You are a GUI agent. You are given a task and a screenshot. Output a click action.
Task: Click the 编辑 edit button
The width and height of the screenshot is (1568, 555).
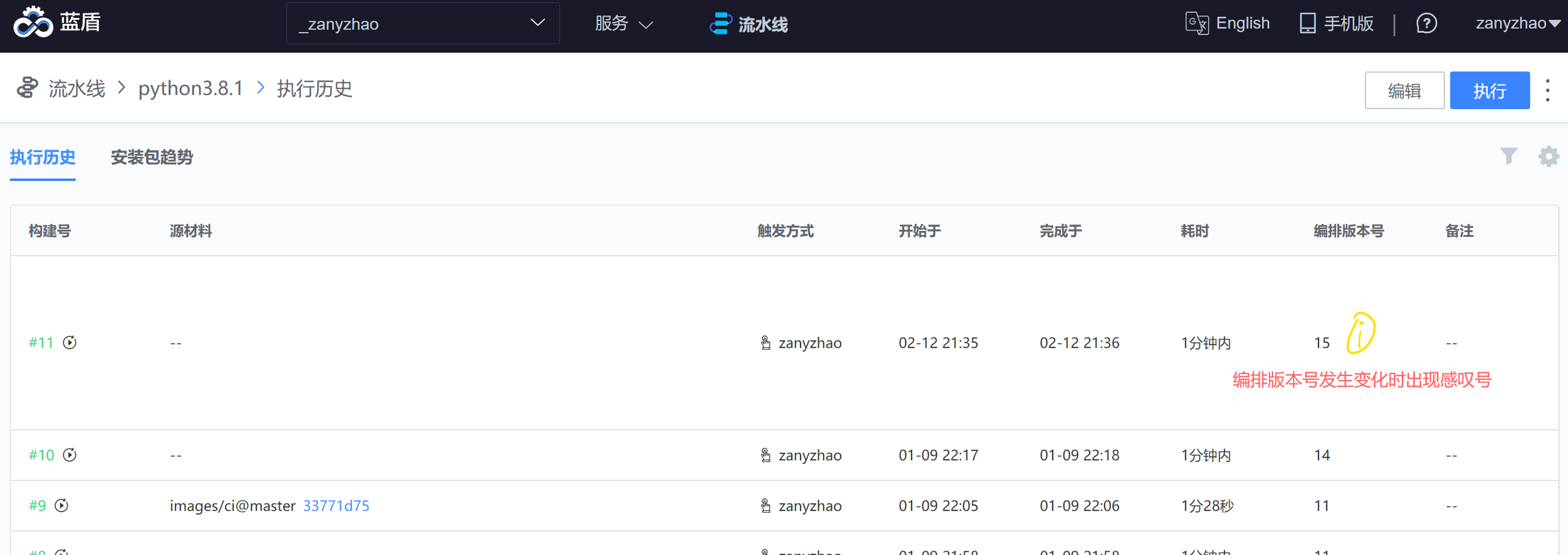pos(1404,90)
